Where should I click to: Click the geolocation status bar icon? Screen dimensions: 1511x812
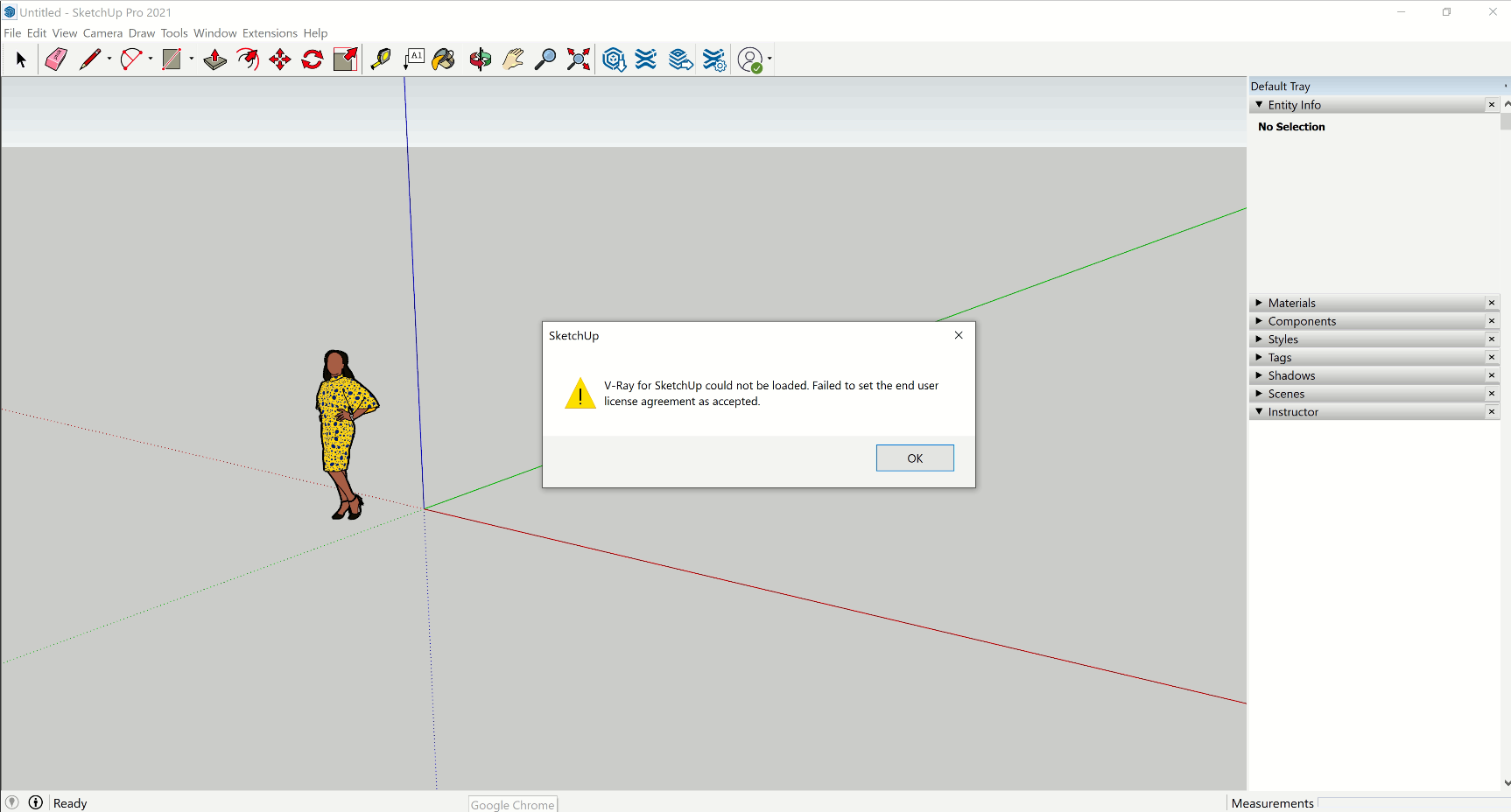click(x=12, y=802)
